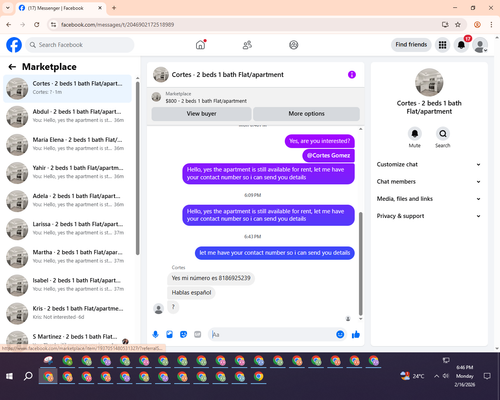
Task: Open the Kris conversation
Action: 67,313
